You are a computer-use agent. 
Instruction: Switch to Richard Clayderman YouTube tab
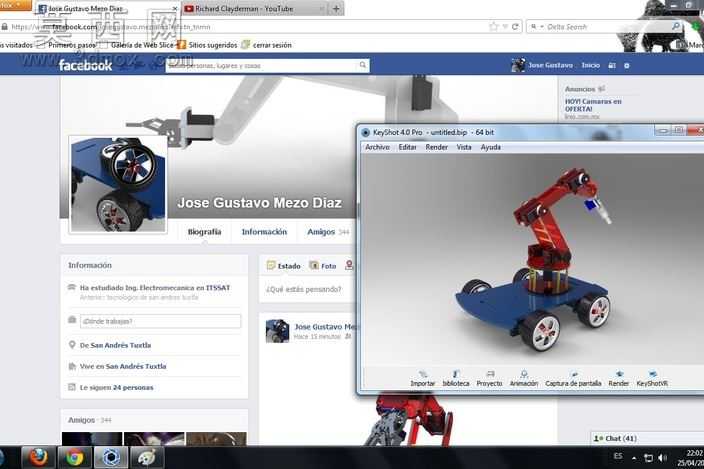point(251,9)
